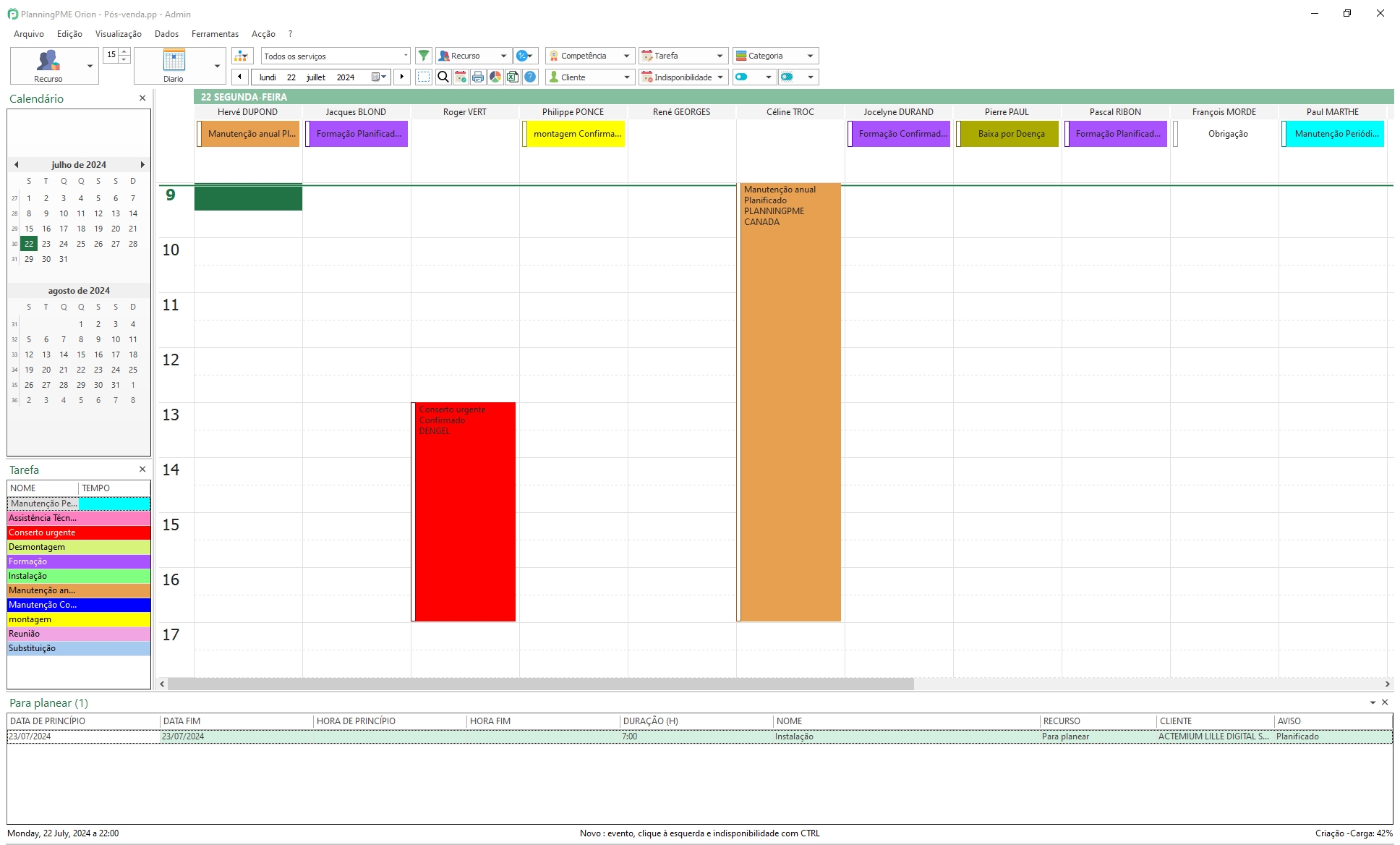
Task: Show next month in mini calendar
Action: [142, 165]
